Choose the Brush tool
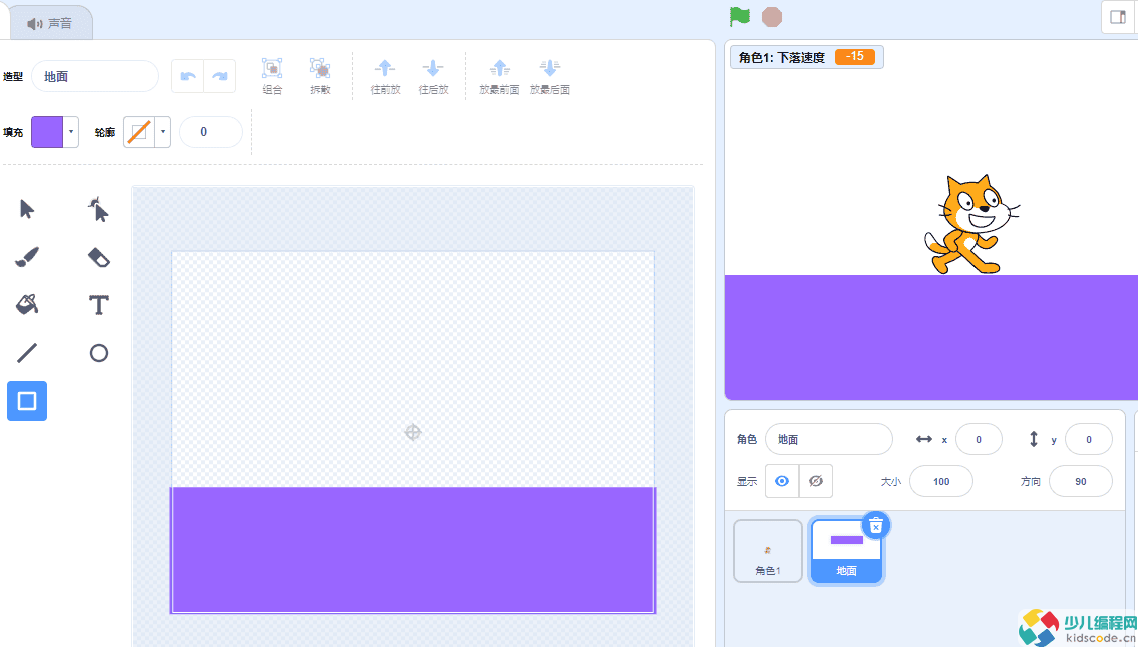This screenshot has width=1138, height=647. (x=27, y=257)
